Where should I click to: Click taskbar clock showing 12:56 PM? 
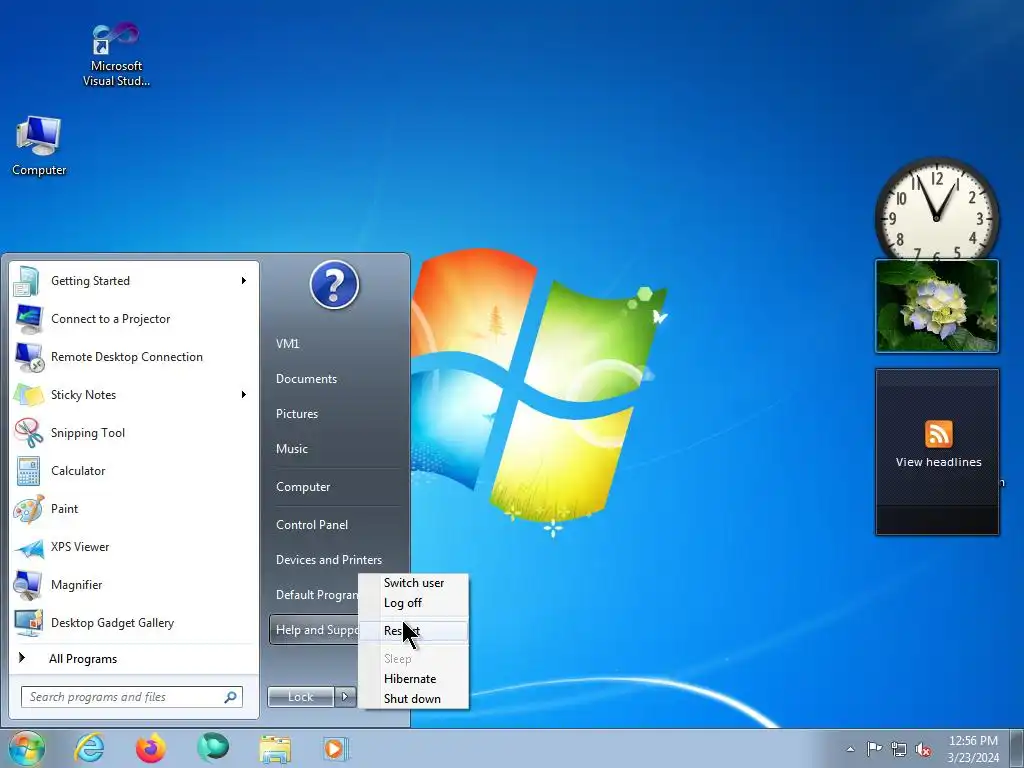pyautogui.click(x=973, y=749)
